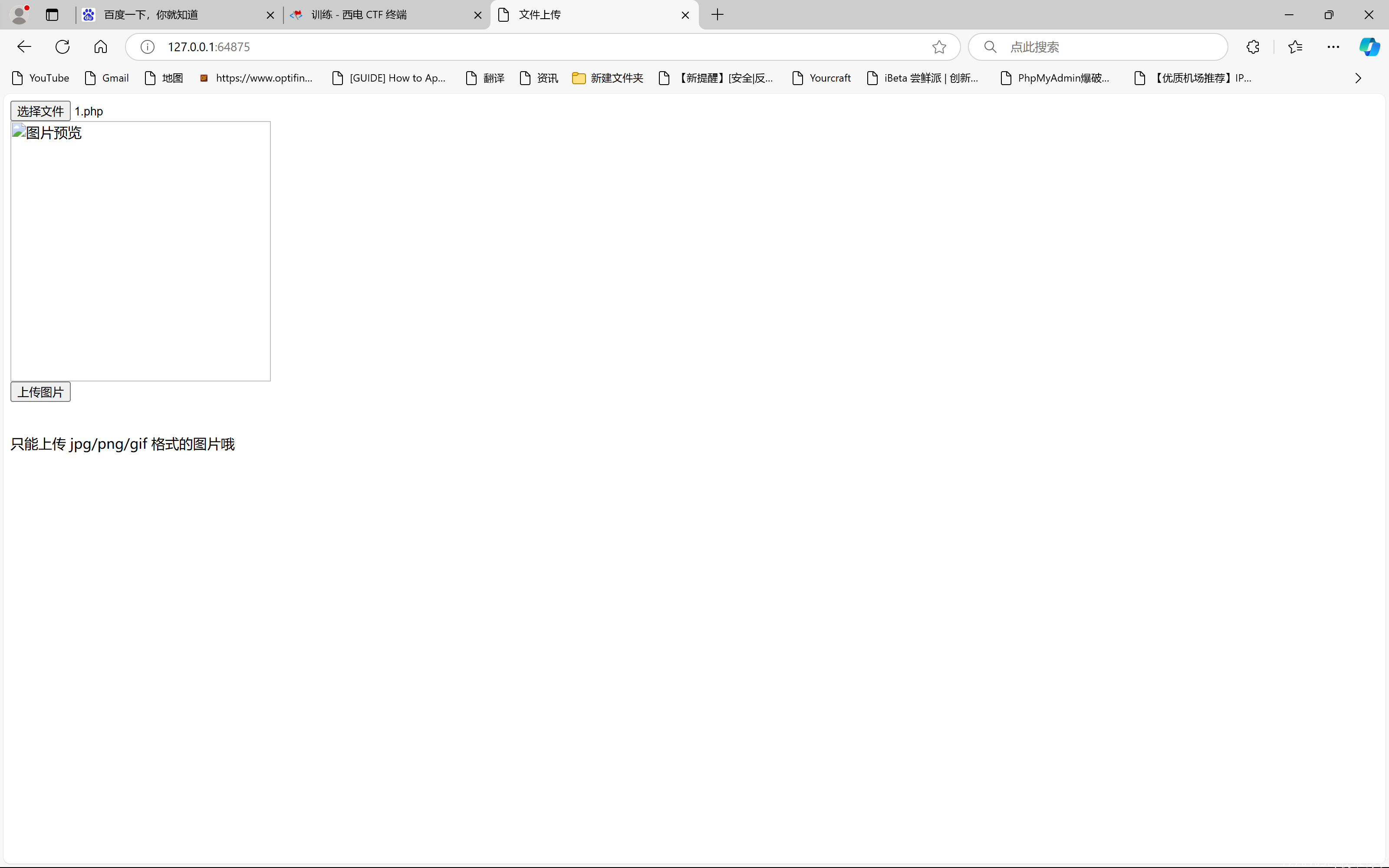The height and width of the screenshot is (868, 1389).
Task: View site information icon in address bar
Action: point(148,47)
